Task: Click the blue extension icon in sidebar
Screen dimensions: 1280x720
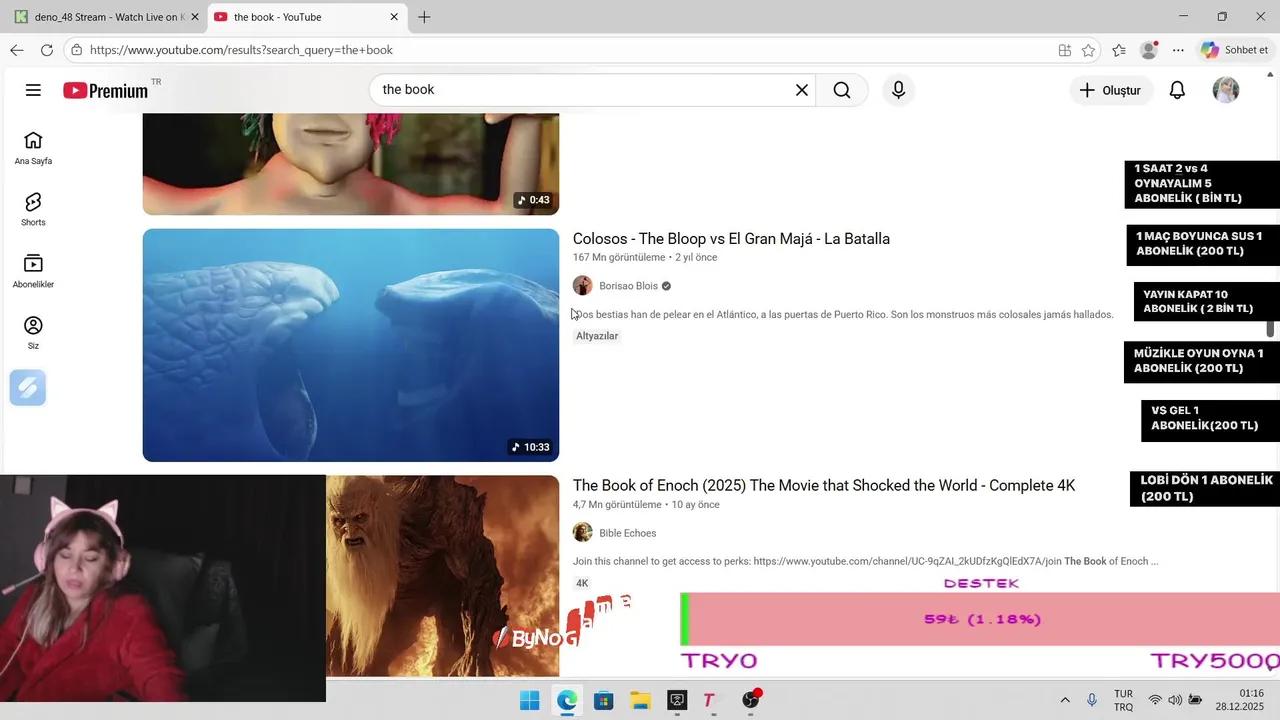Action: [x=28, y=388]
